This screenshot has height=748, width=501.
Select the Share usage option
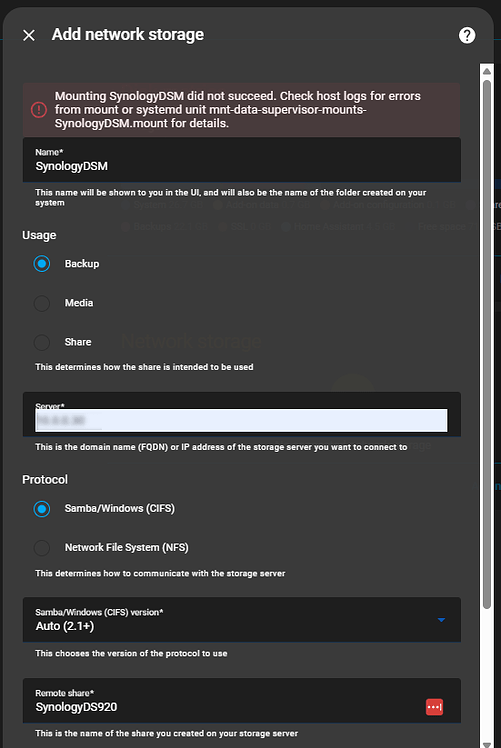coord(42,342)
